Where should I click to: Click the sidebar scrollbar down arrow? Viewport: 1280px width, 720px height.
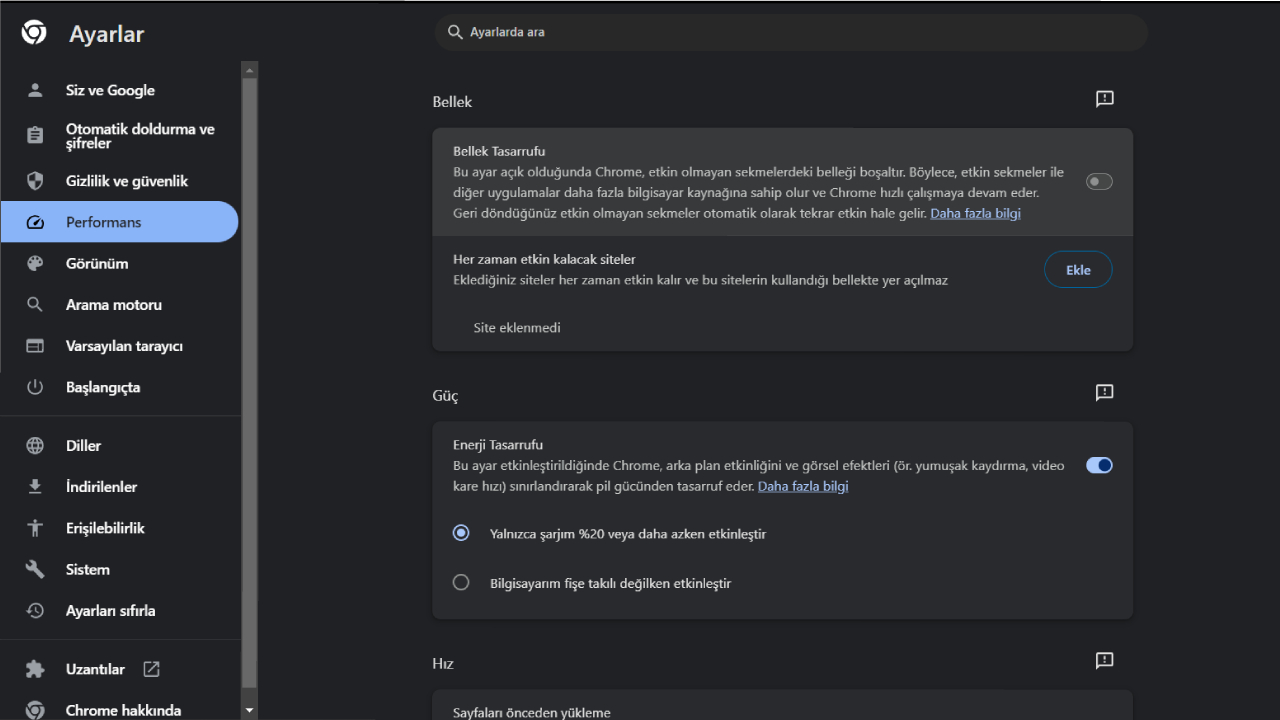coord(250,711)
